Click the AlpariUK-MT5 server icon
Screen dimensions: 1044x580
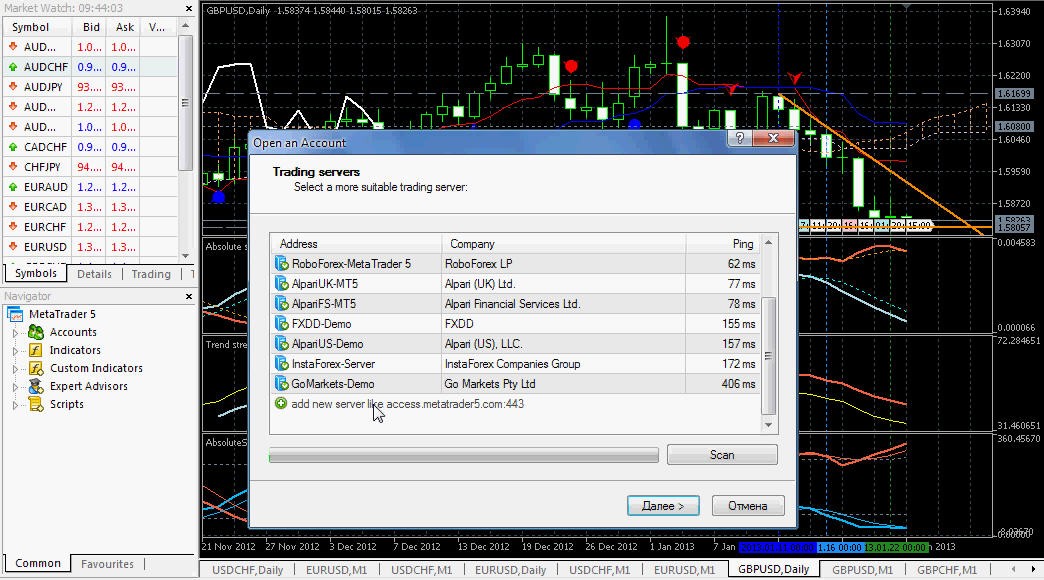point(281,284)
